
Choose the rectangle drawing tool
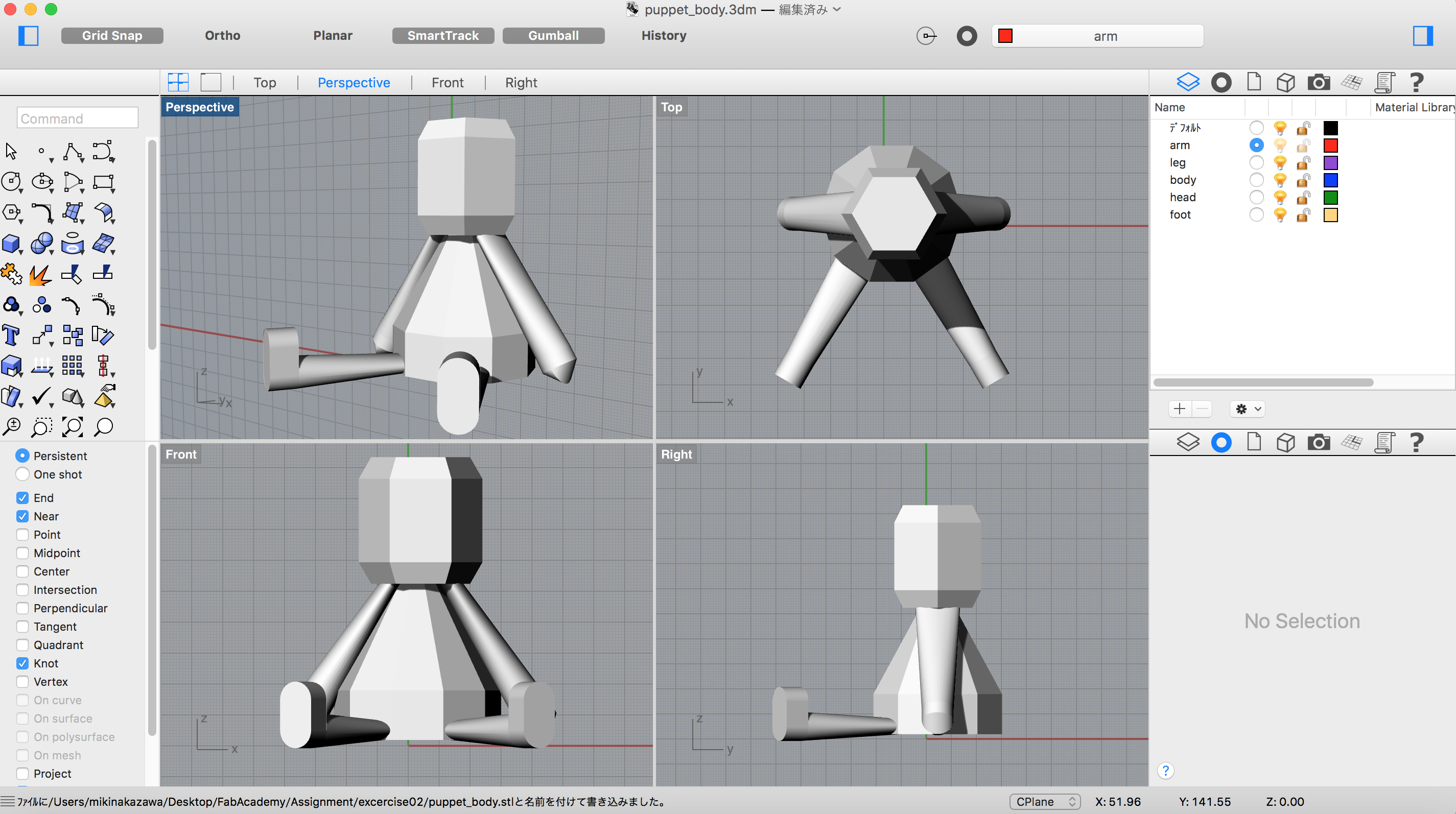(x=103, y=182)
